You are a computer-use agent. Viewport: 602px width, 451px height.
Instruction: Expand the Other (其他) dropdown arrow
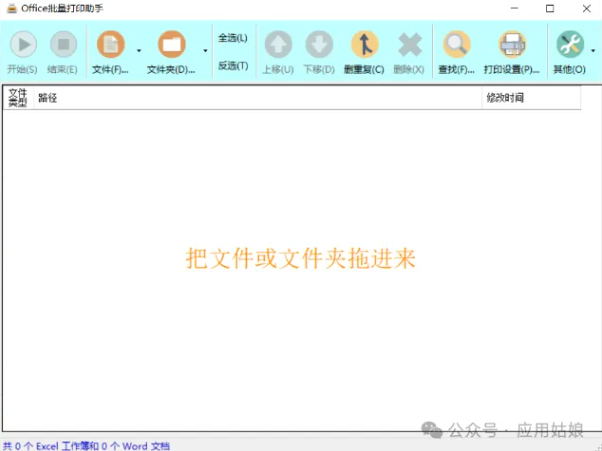pyautogui.click(x=594, y=50)
